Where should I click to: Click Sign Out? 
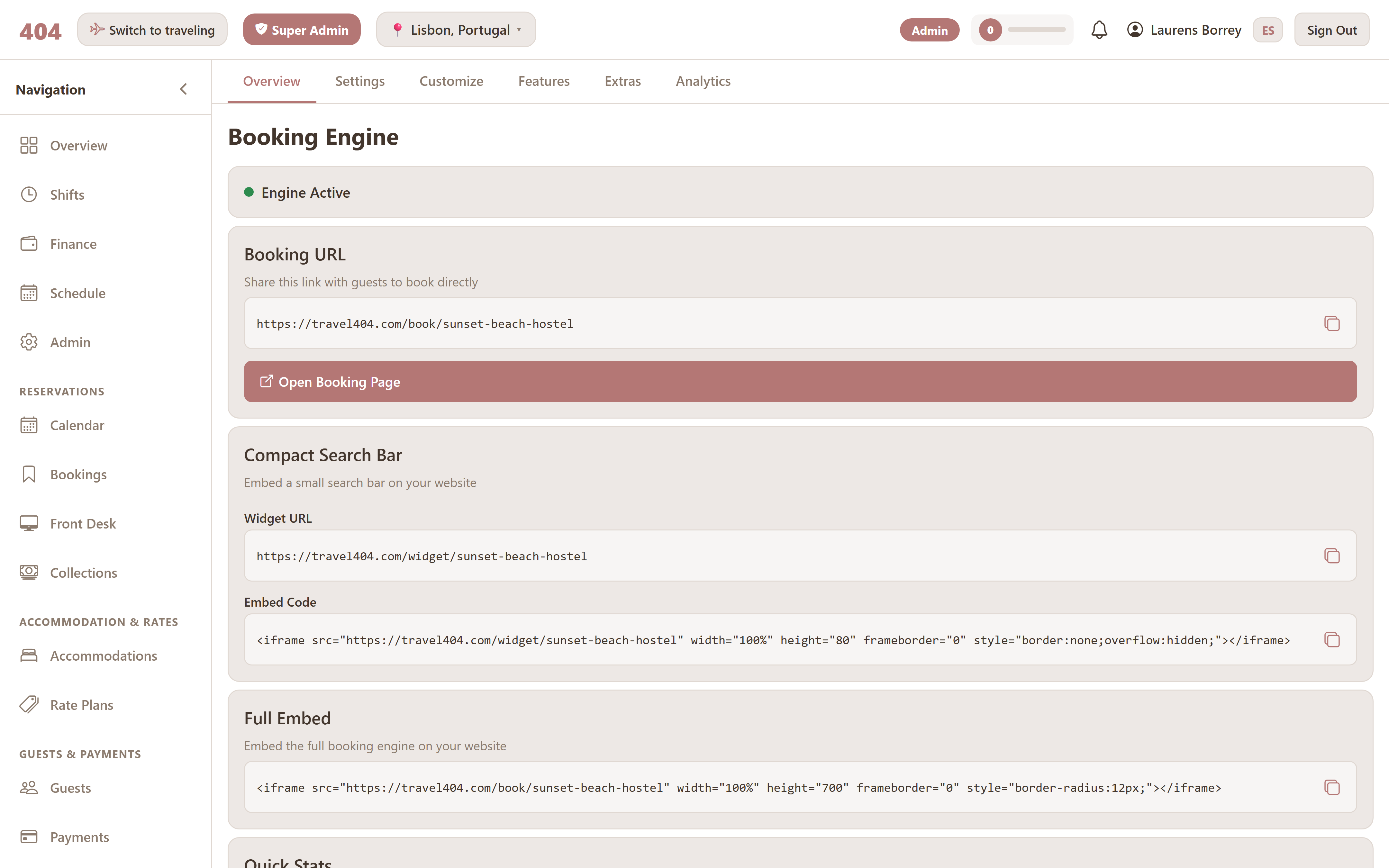1331,30
